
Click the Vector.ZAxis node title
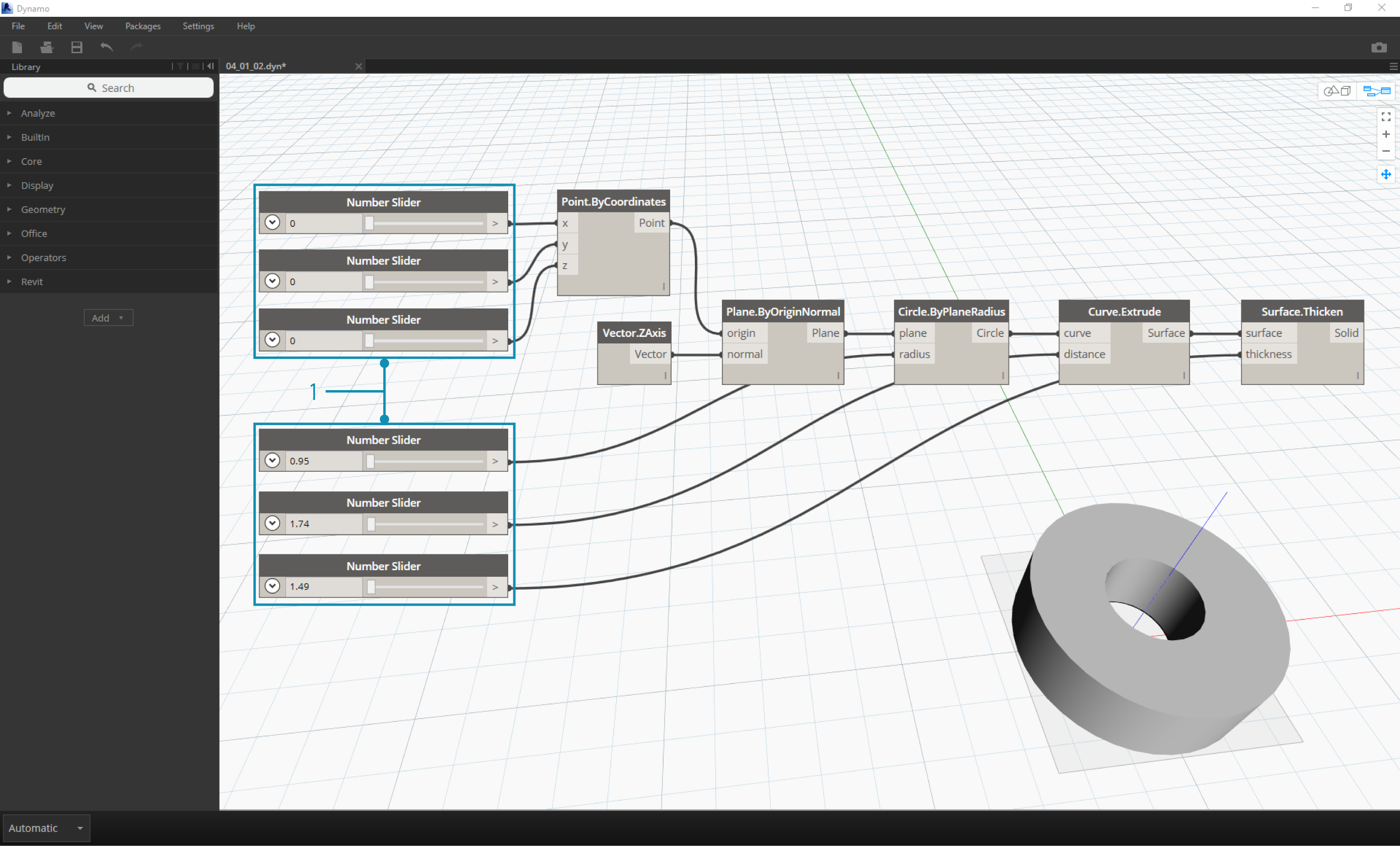(x=634, y=332)
